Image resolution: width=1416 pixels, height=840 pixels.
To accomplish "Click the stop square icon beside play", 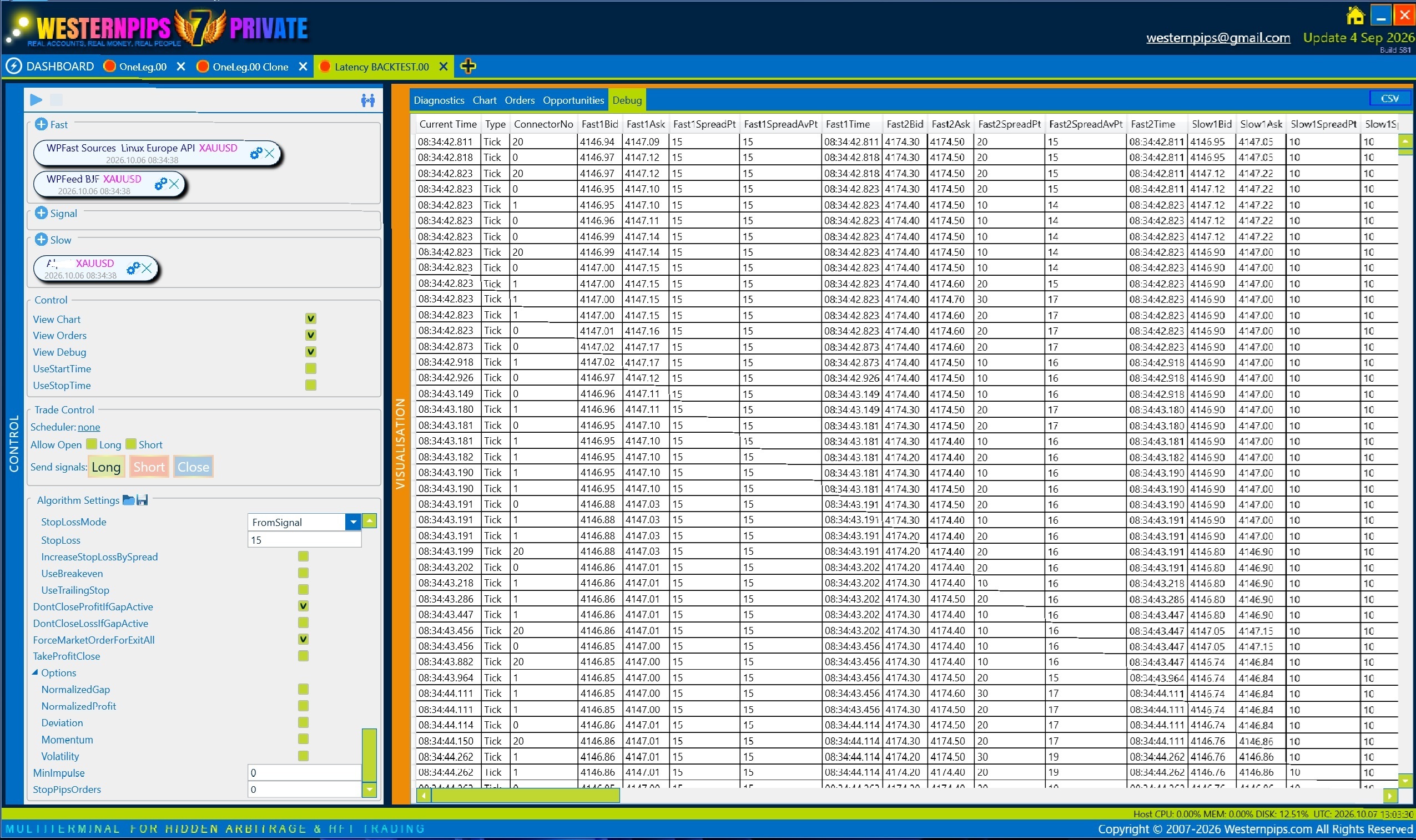I will click(56, 100).
